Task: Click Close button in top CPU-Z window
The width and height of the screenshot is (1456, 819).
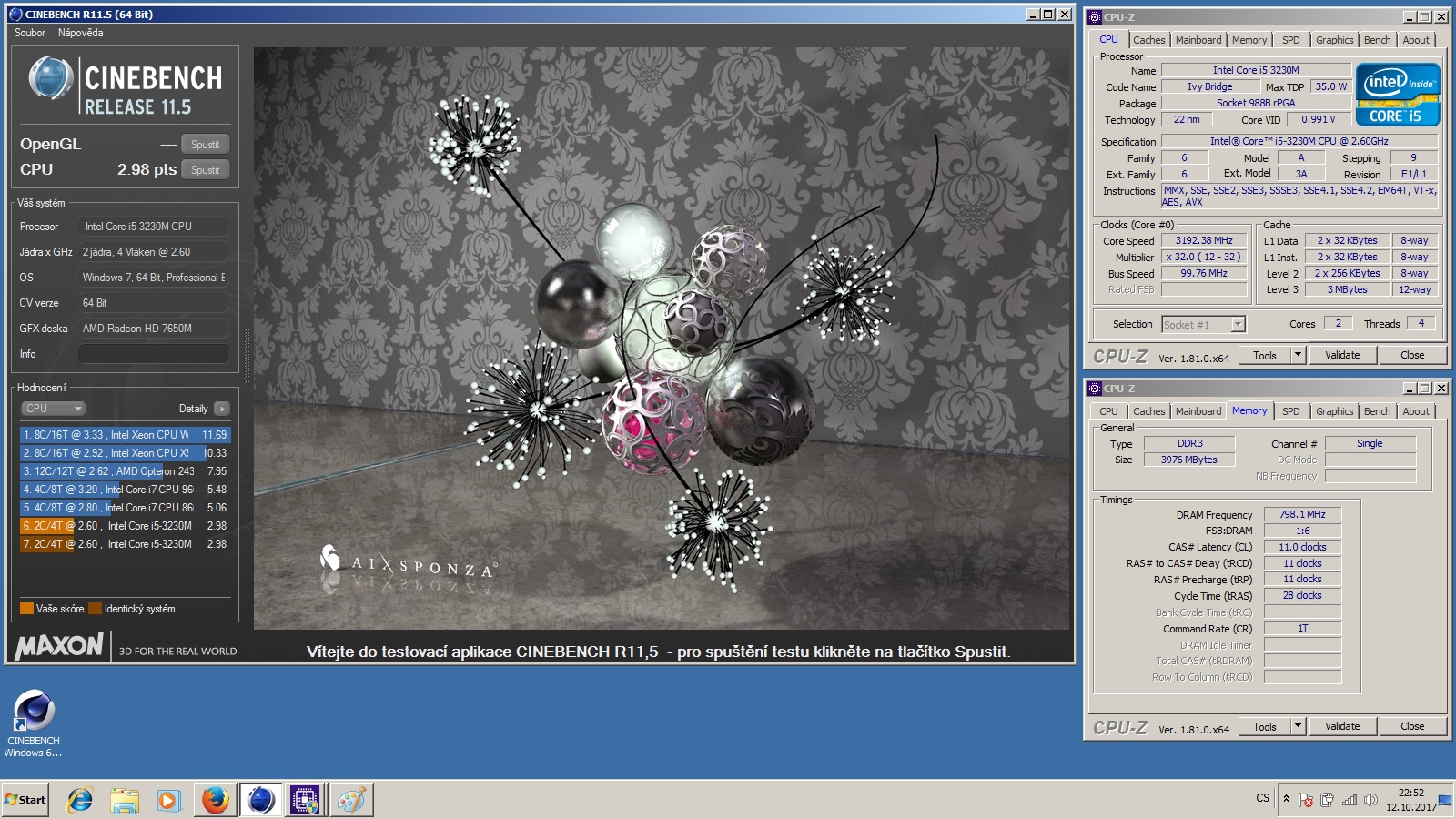Action: point(1412,356)
